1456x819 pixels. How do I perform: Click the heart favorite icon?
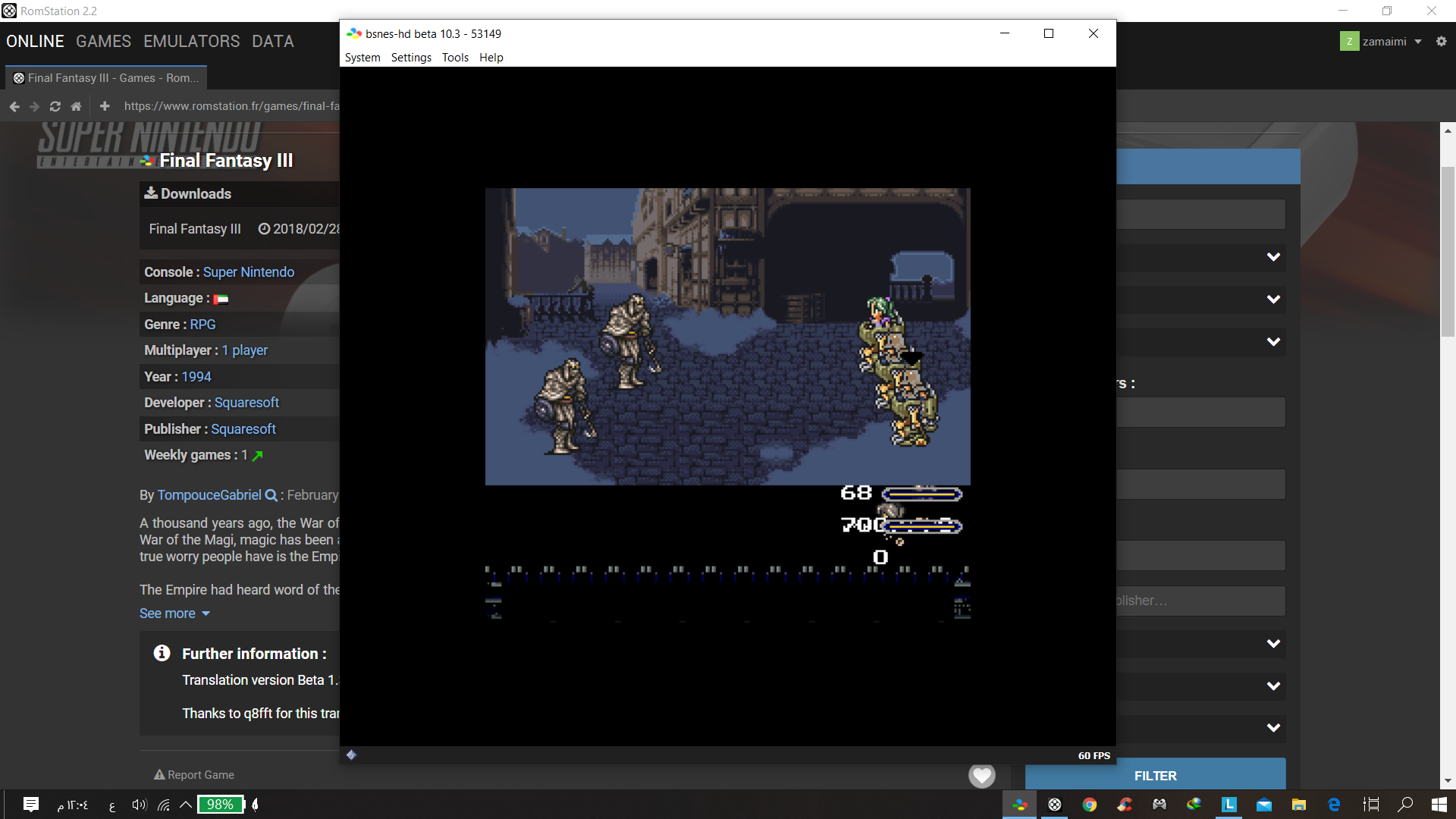(x=982, y=775)
